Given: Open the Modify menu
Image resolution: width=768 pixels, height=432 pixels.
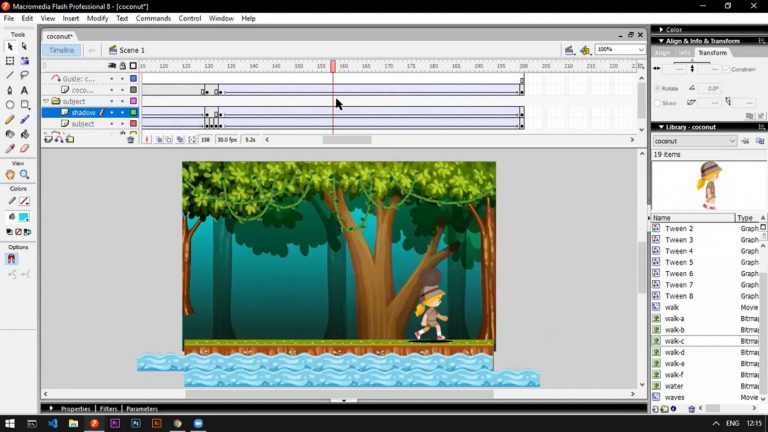Looking at the screenshot, I should pos(97,18).
